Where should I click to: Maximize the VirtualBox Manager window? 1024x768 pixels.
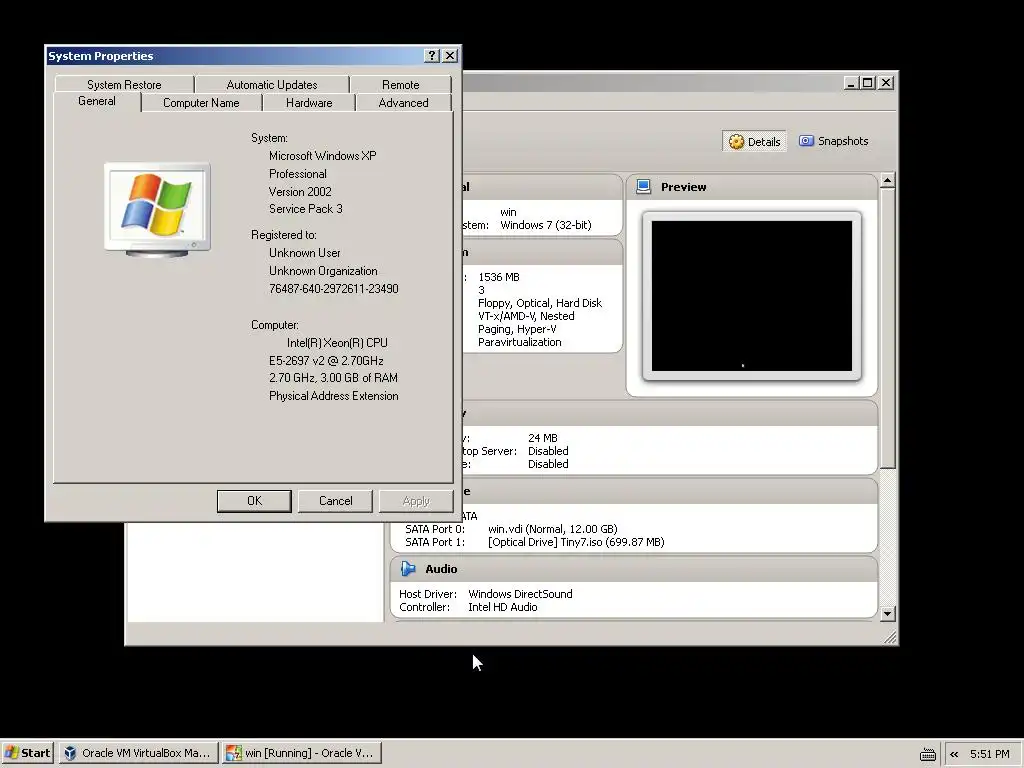click(867, 83)
